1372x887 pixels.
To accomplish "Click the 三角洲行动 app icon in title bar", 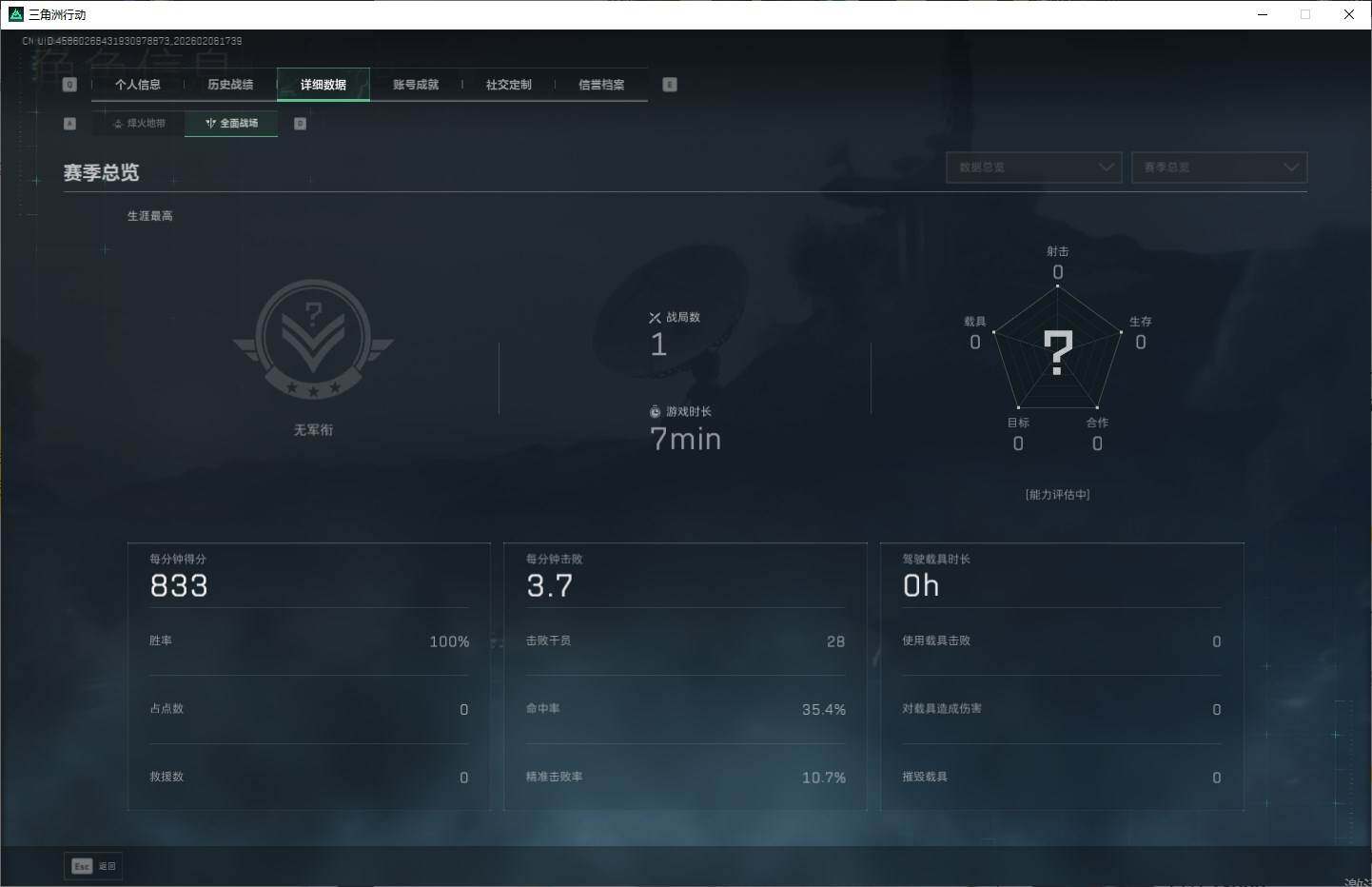I will coord(15,14).
